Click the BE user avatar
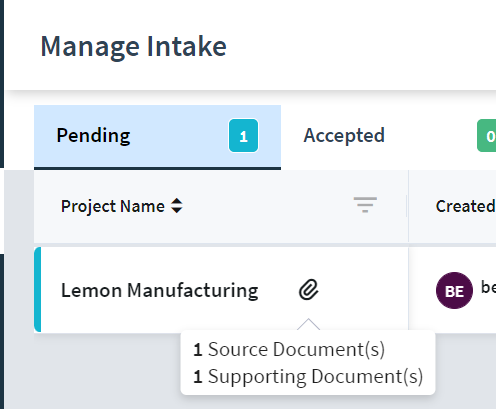This screenshot has height=409, width=496. (454, 290)
